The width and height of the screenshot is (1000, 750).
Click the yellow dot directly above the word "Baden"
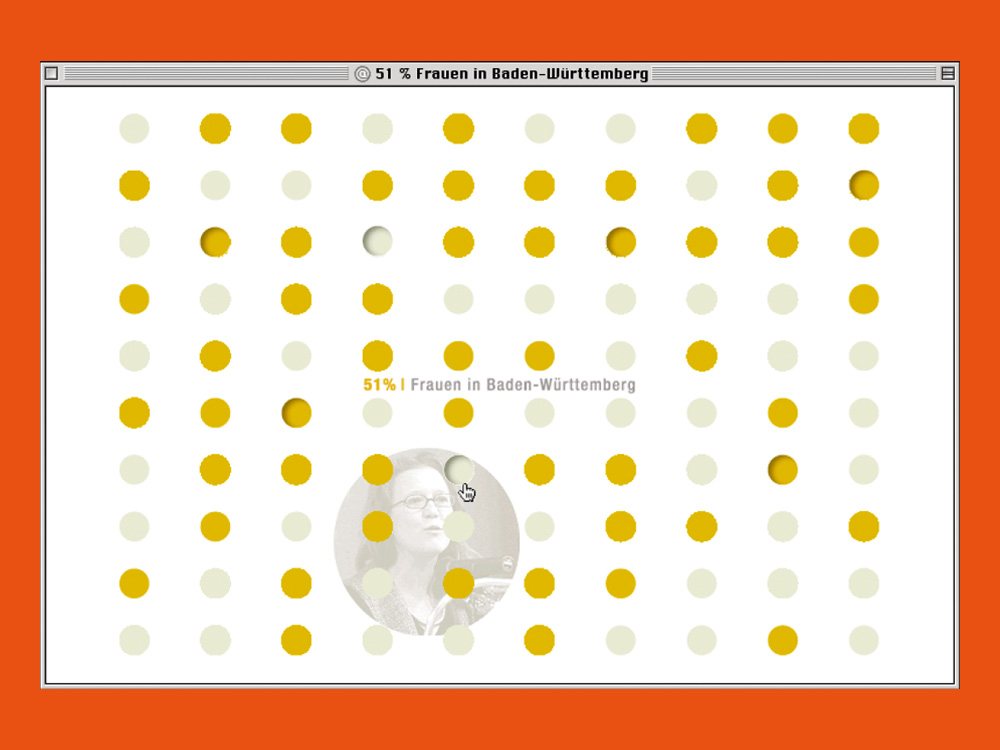(x=539, y=356)
